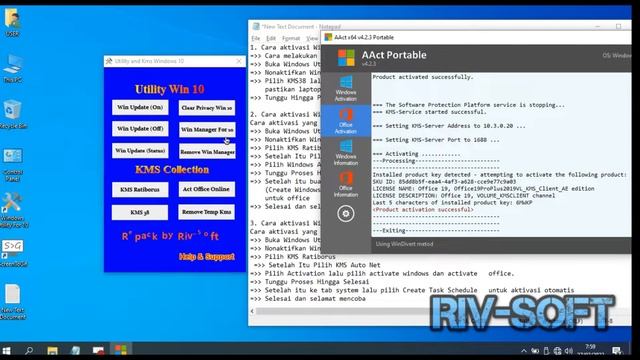
Task: Click the volume speaker tray icon
Action: tap(569, 351)
